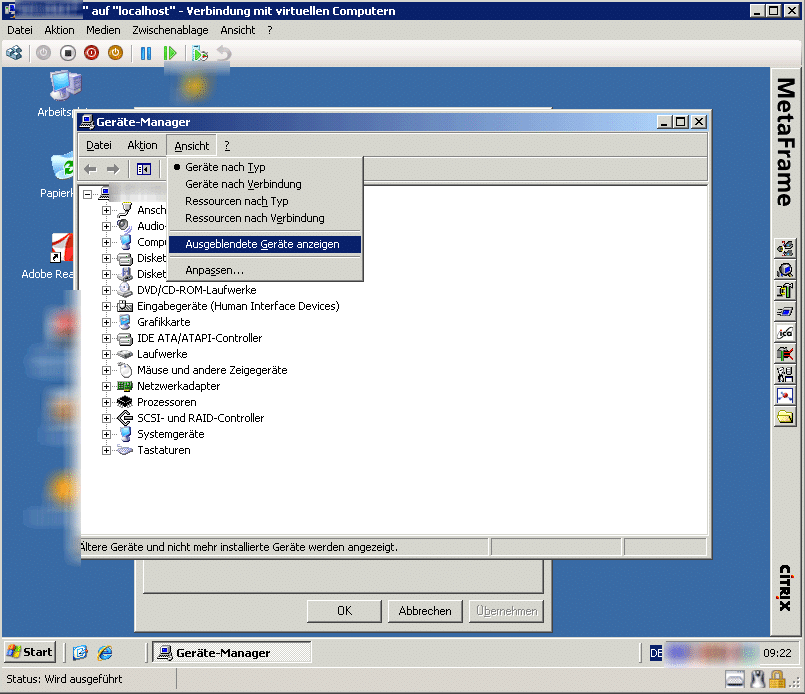
Task: Click the Ctrl+Alt+Del icon in VM toolbar
Action: [x=14, y=53]
